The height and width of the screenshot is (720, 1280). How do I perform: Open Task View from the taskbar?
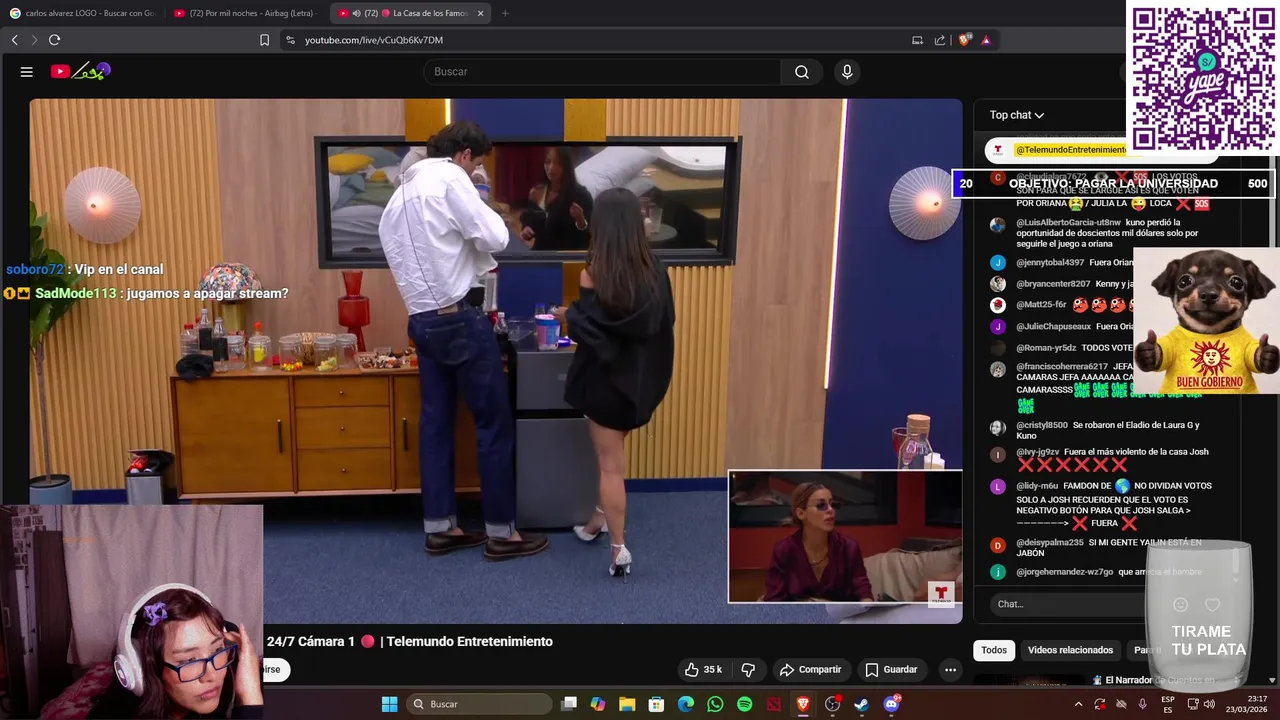click(569, 704)
